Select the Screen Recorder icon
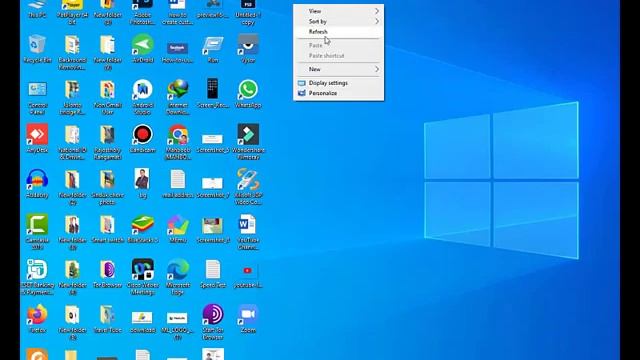640x360 pixels. 213,94
